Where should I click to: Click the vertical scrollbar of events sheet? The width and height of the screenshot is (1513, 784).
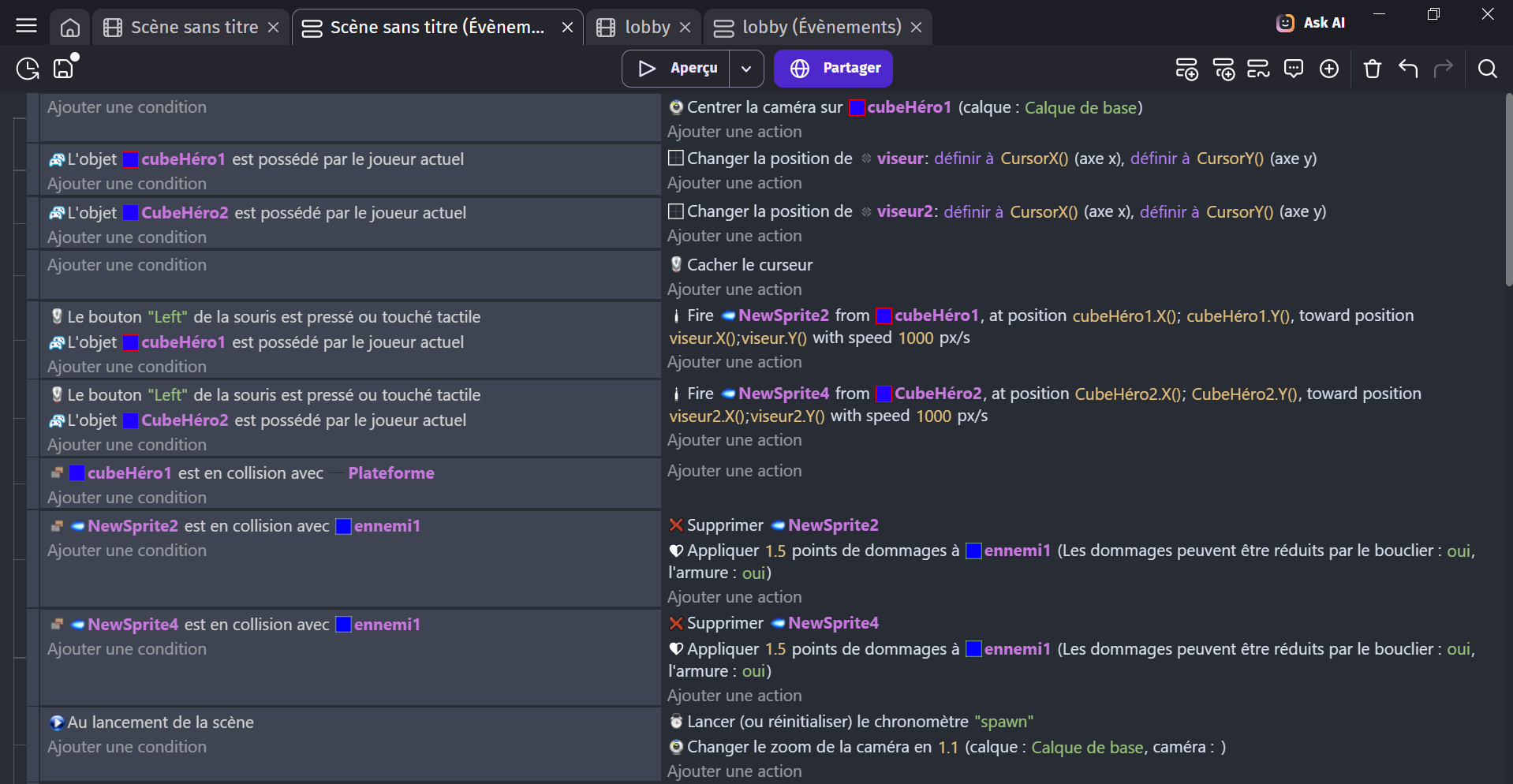tap(1507, 189)
